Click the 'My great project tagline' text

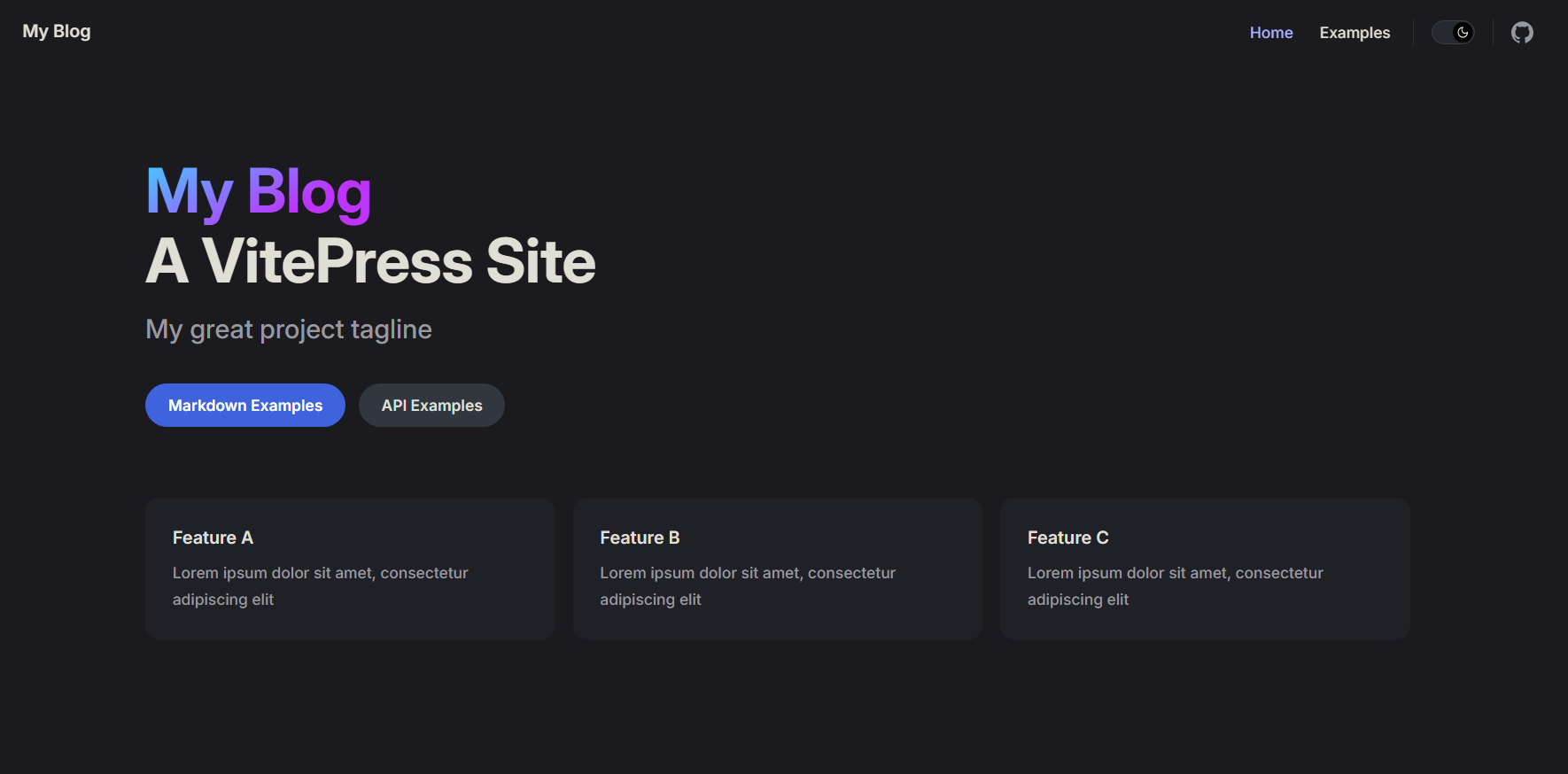tap(289, 329)
